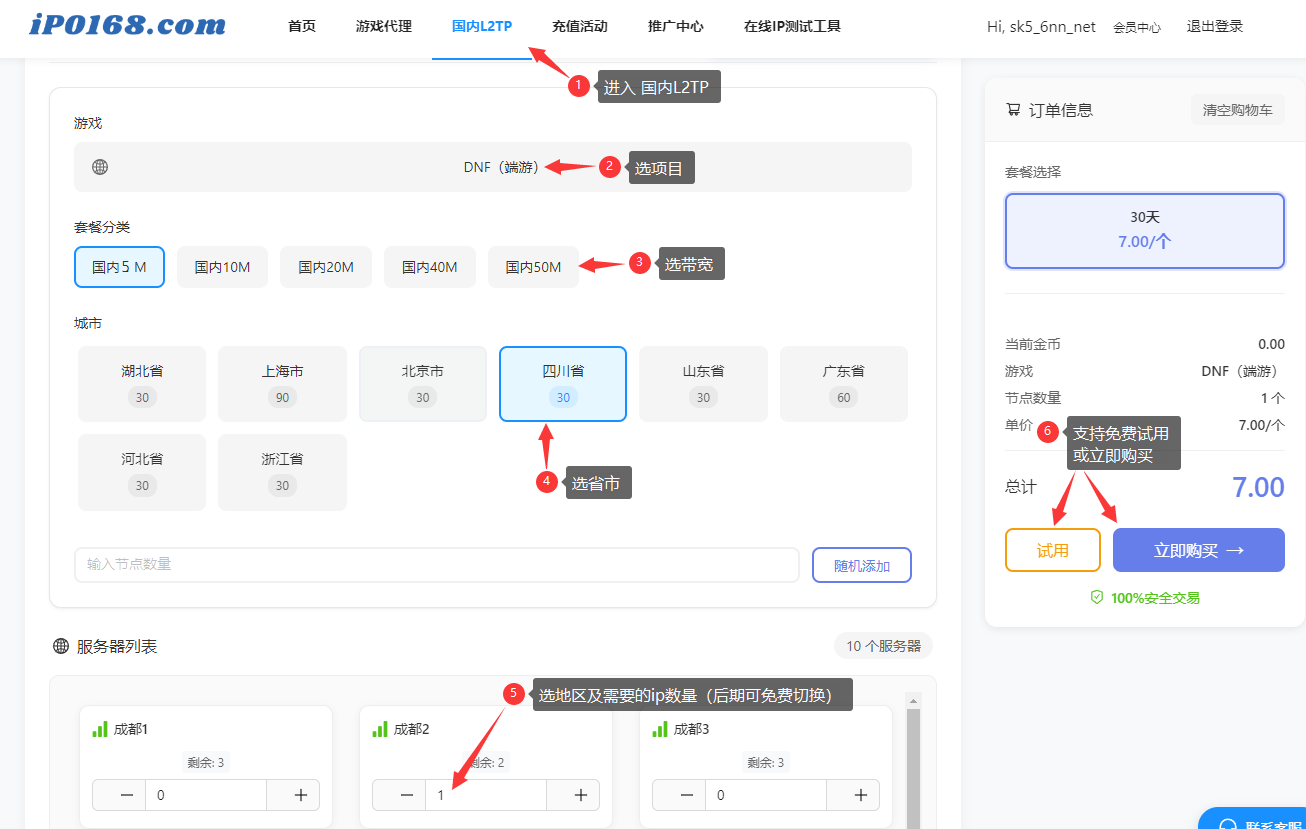Click the globe icon beside DNF（端游）
Viewport: 1306px width, 829px height.
tap(100, 166)
